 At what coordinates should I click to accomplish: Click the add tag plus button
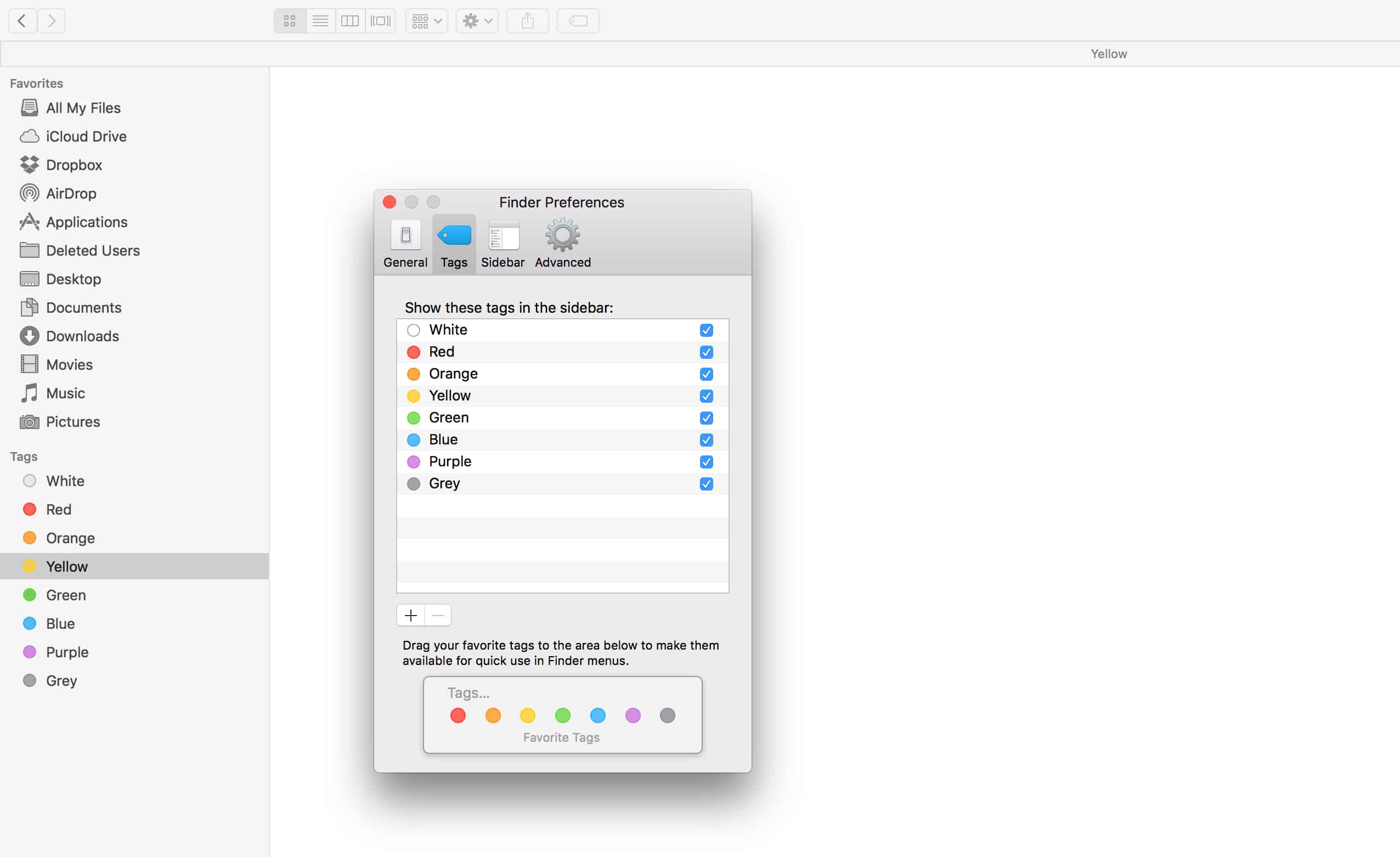410,615
